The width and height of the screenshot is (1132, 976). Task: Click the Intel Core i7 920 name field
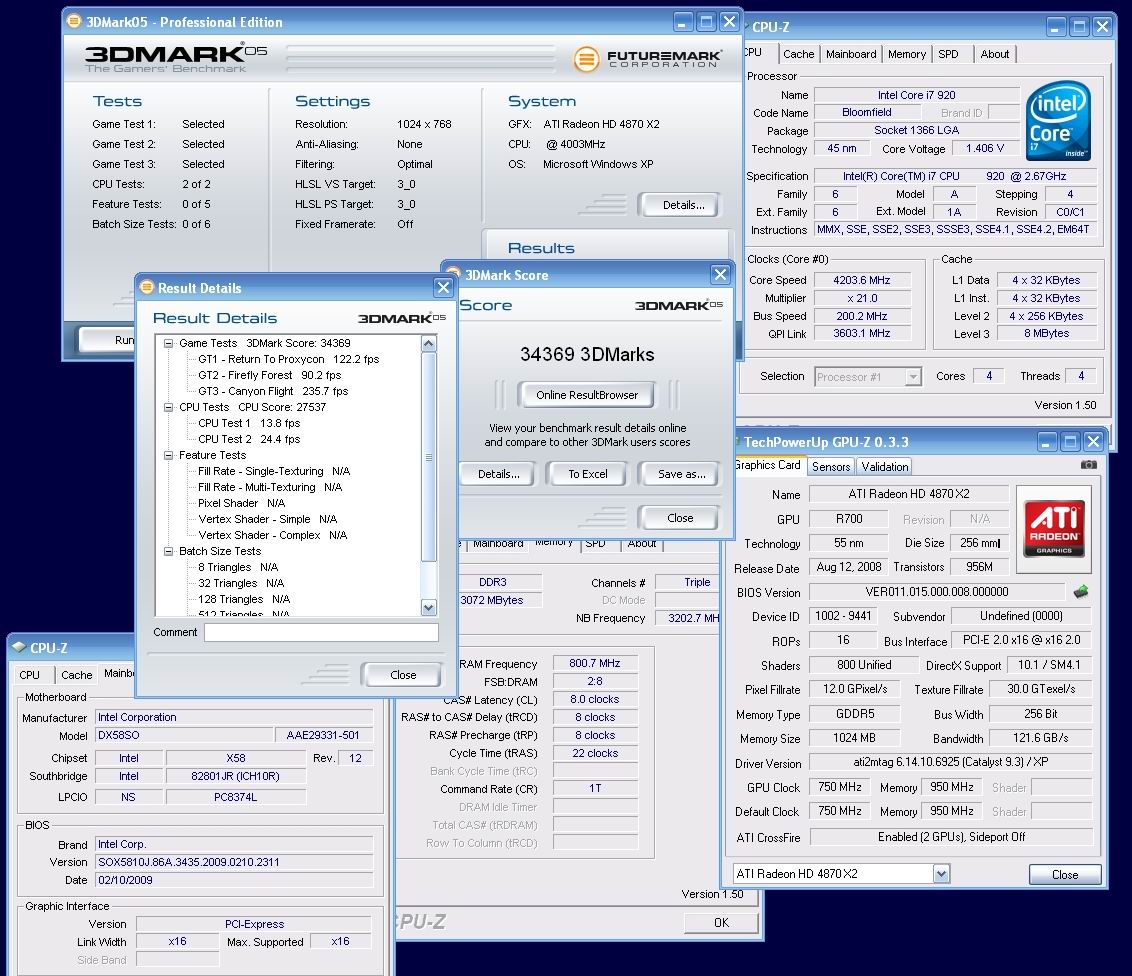916,95
